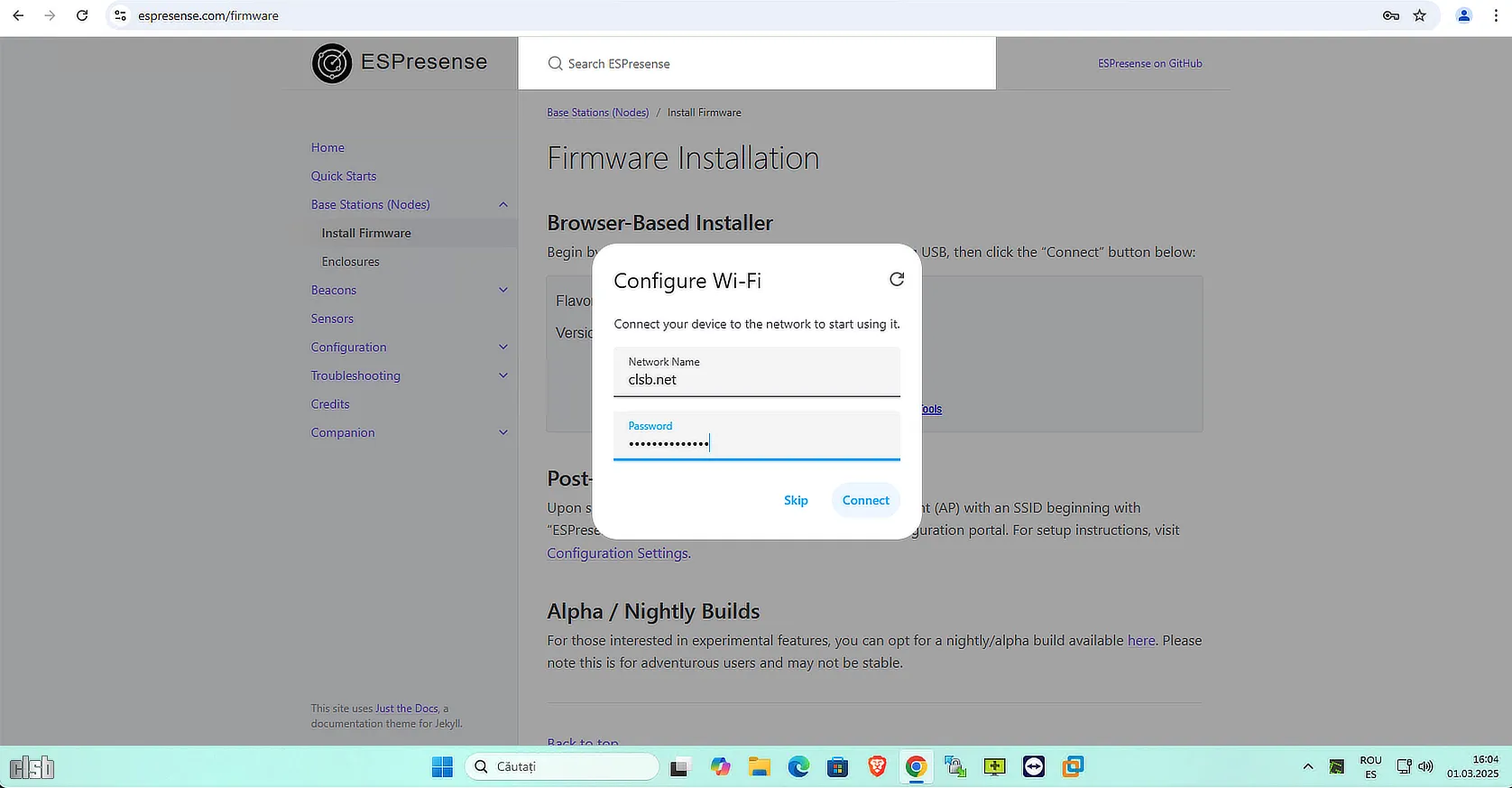Expand the Beacons section chevron
The width and height of the screenshot is (1512, 788).
[503, 290]
